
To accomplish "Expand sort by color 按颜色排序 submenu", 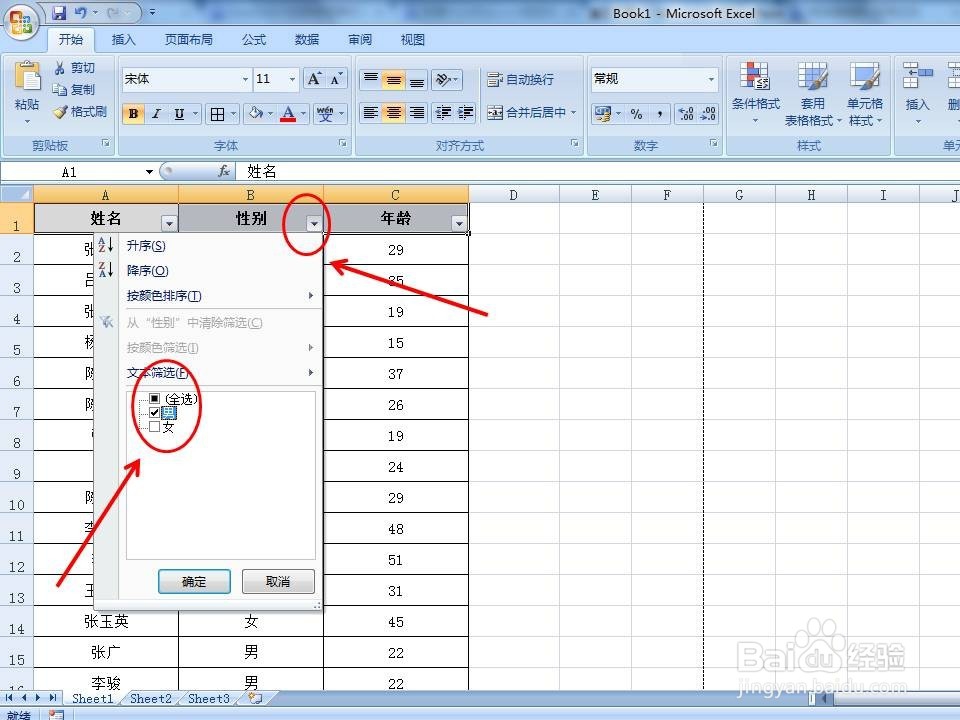I will pyautogui.click(x=220, y=296).
